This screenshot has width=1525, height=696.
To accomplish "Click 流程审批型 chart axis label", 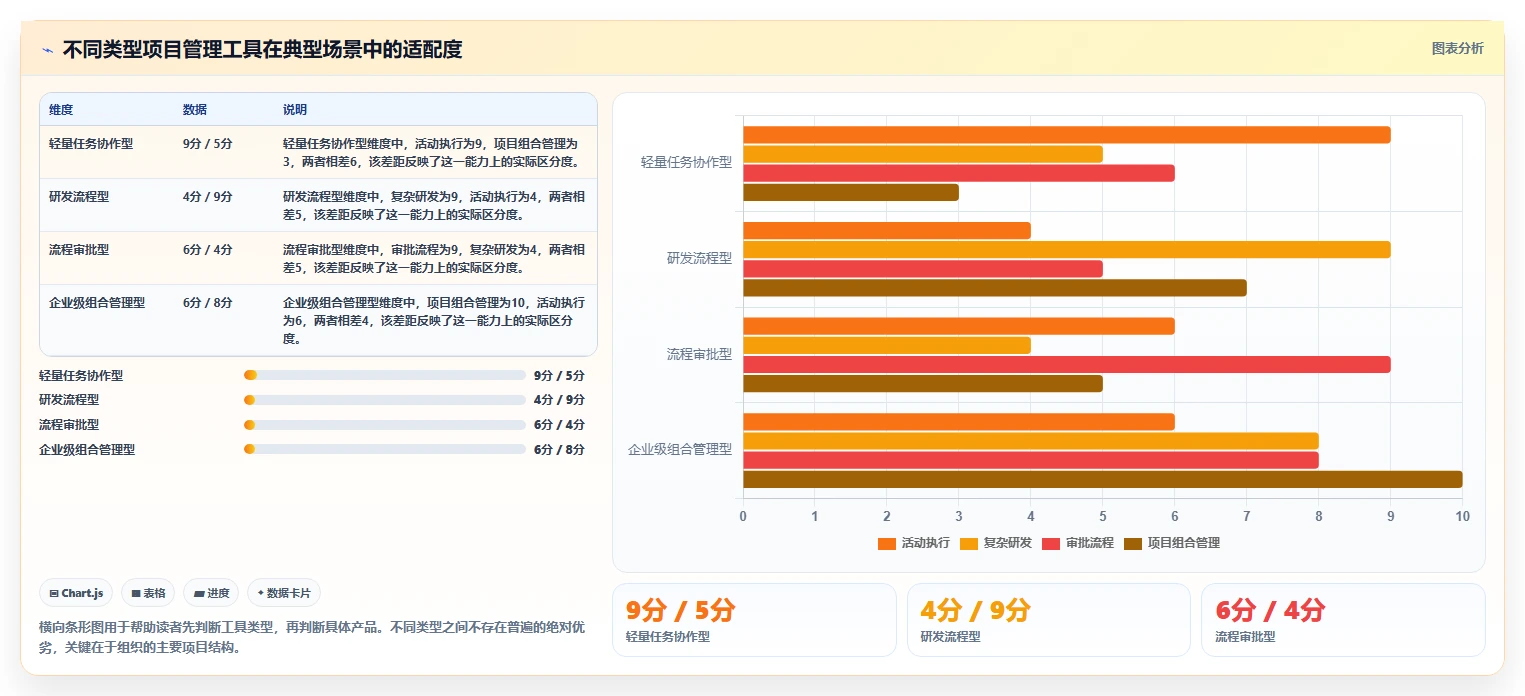I will (699, 354).
